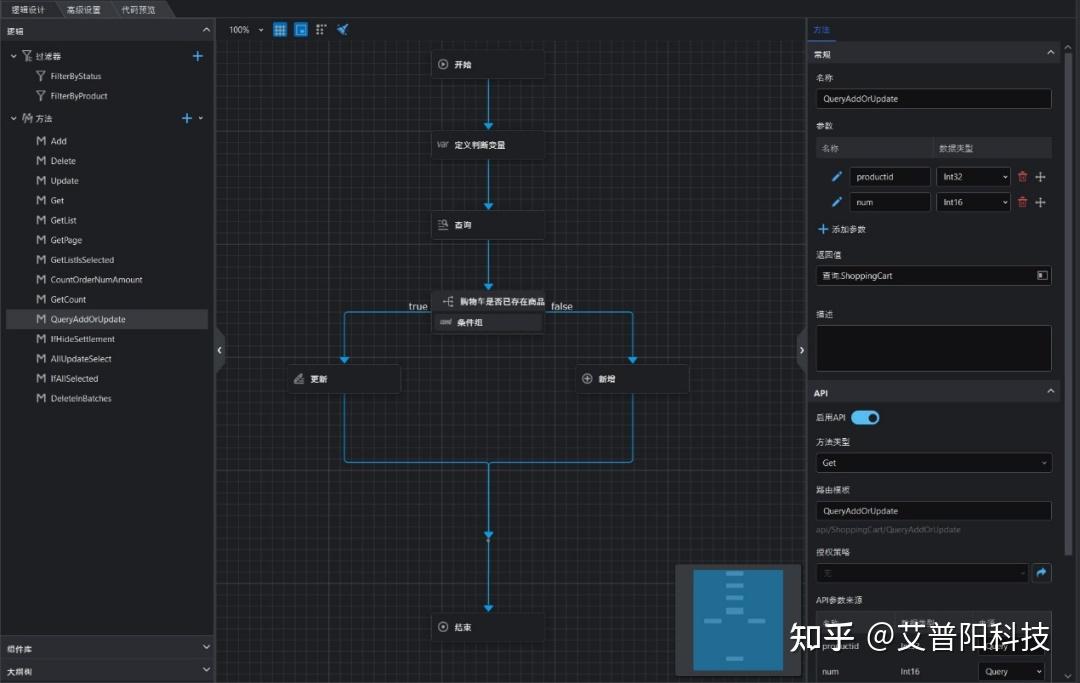Switch to the 代码预览 tab

click(138, 10)
